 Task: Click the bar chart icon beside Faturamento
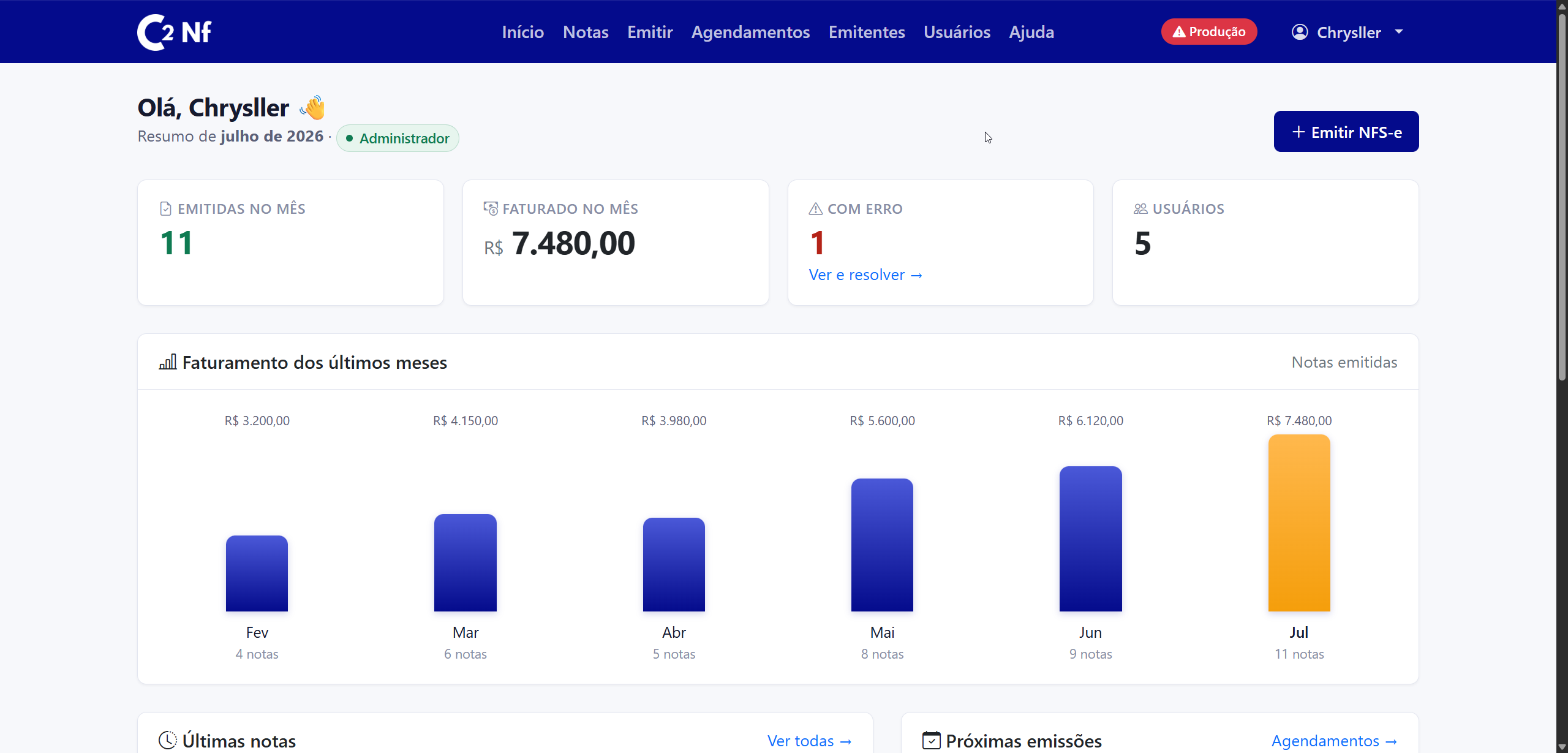click(168, 362)
